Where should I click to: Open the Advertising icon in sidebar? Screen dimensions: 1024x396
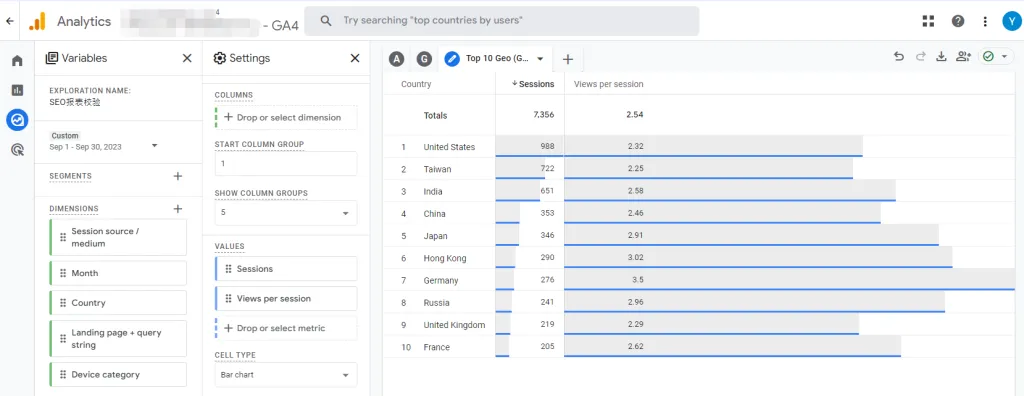pyautogui.click(x=17, y=150)
